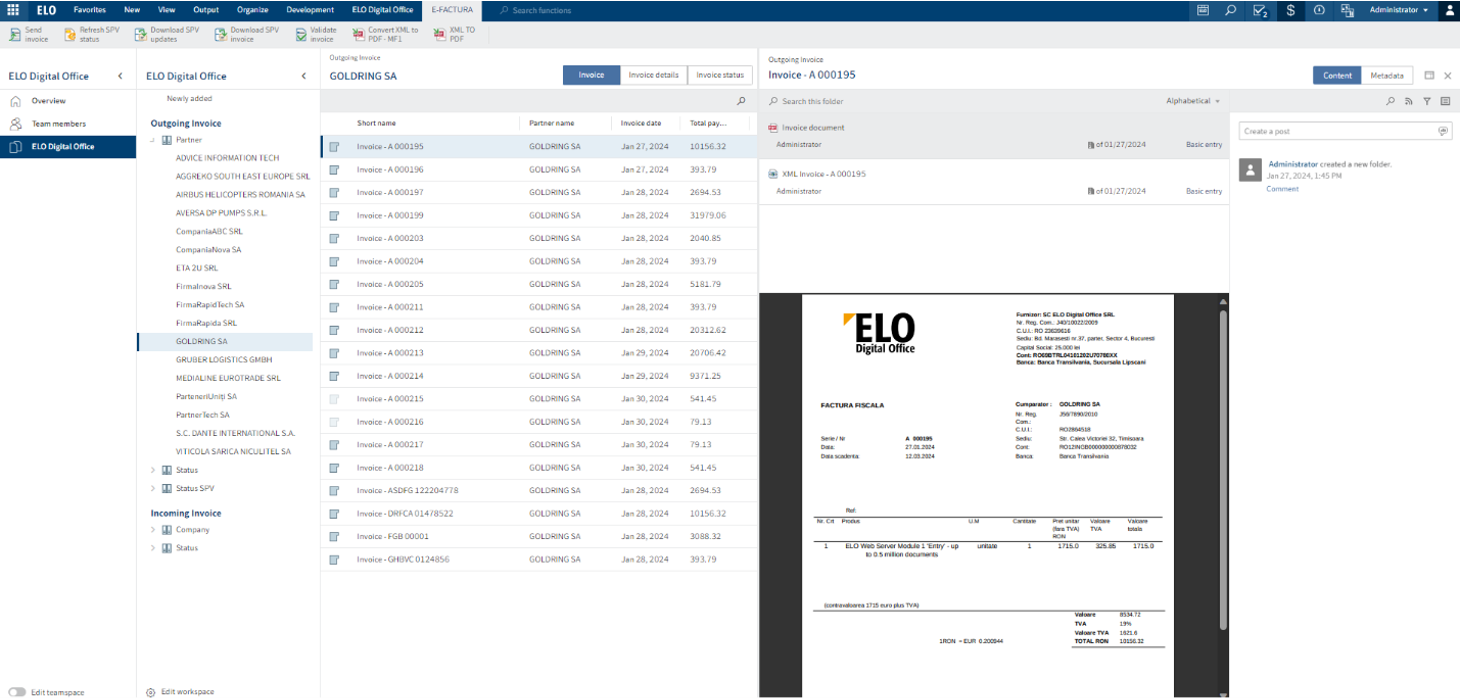Click the filter funnel icon in viewer

point(1427,101)
